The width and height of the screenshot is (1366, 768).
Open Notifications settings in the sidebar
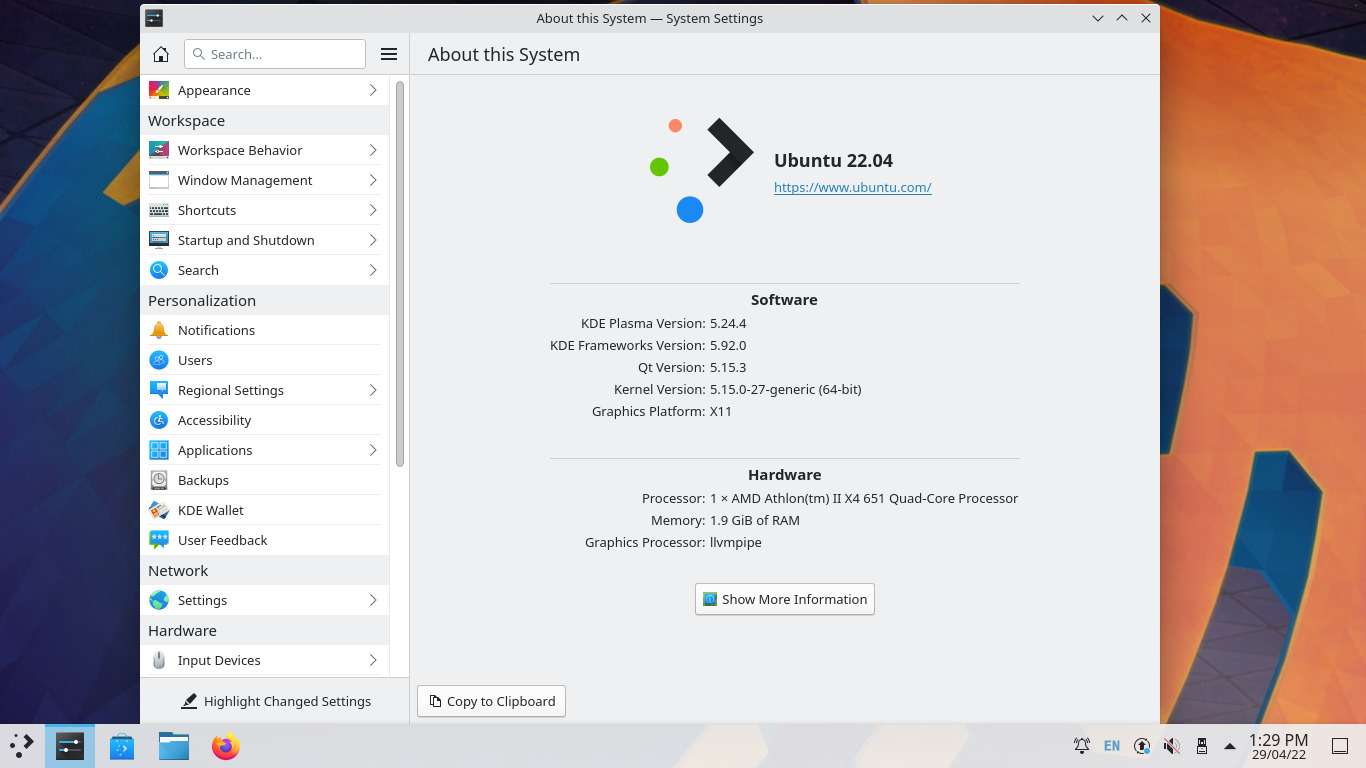point(216,330)
